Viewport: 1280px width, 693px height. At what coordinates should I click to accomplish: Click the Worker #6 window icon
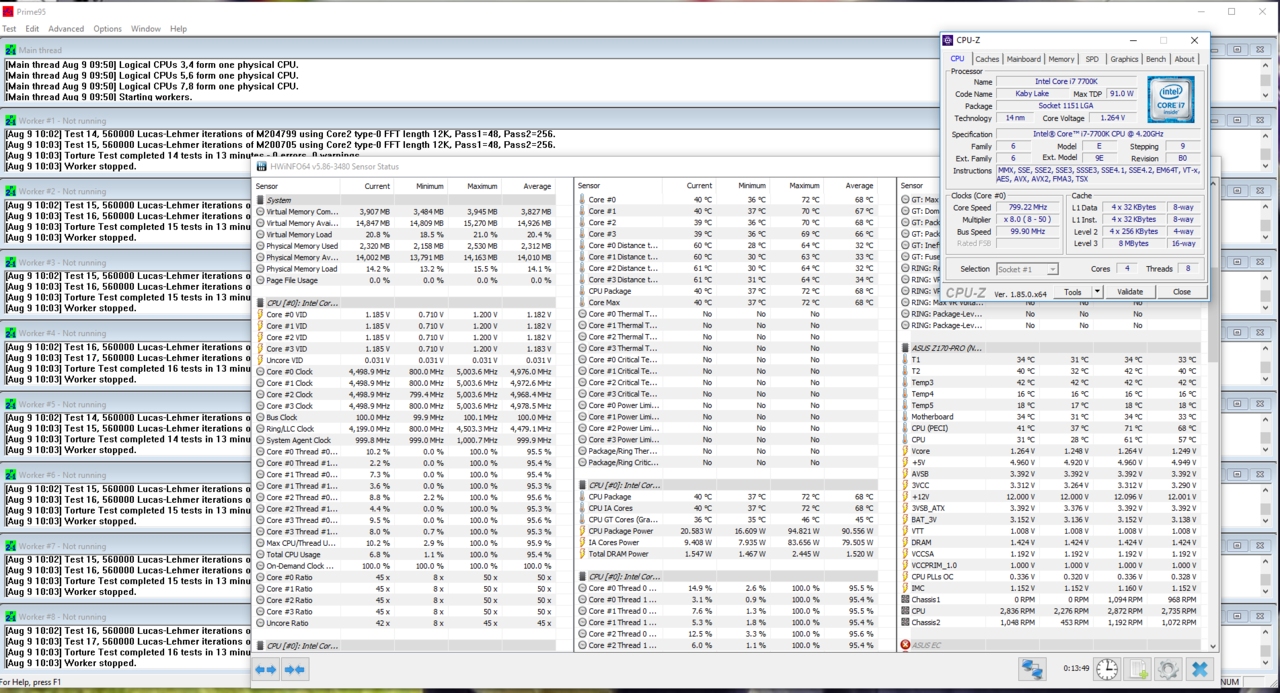(x=11, y=475)
